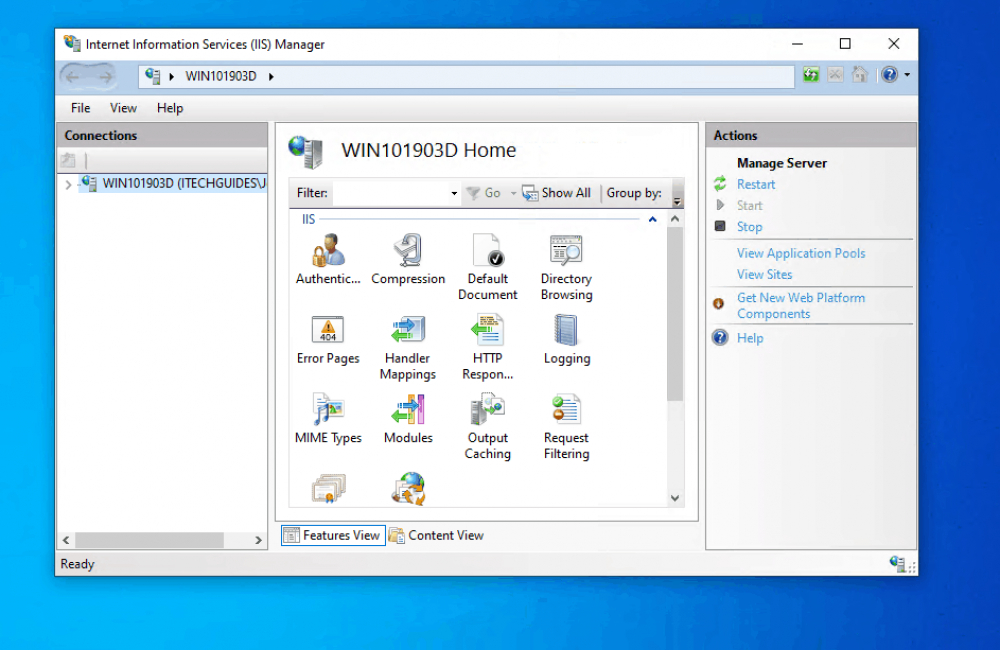This screenshot has width=1000, height=650.
Task: Click the Show All button
Action: pyautogui.click(x=557, y=193)
